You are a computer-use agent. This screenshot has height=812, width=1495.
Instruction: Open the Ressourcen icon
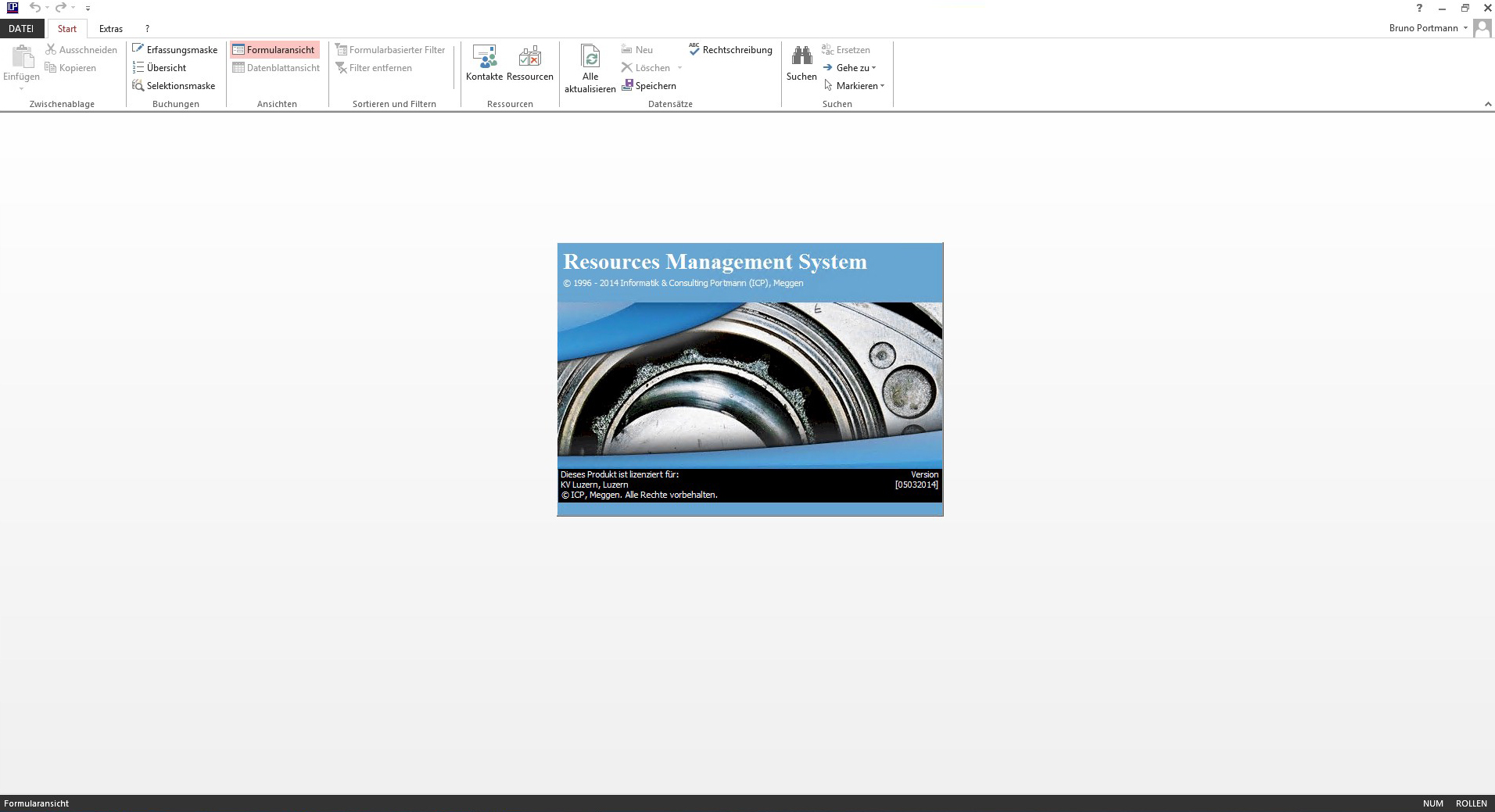(530, 56)
